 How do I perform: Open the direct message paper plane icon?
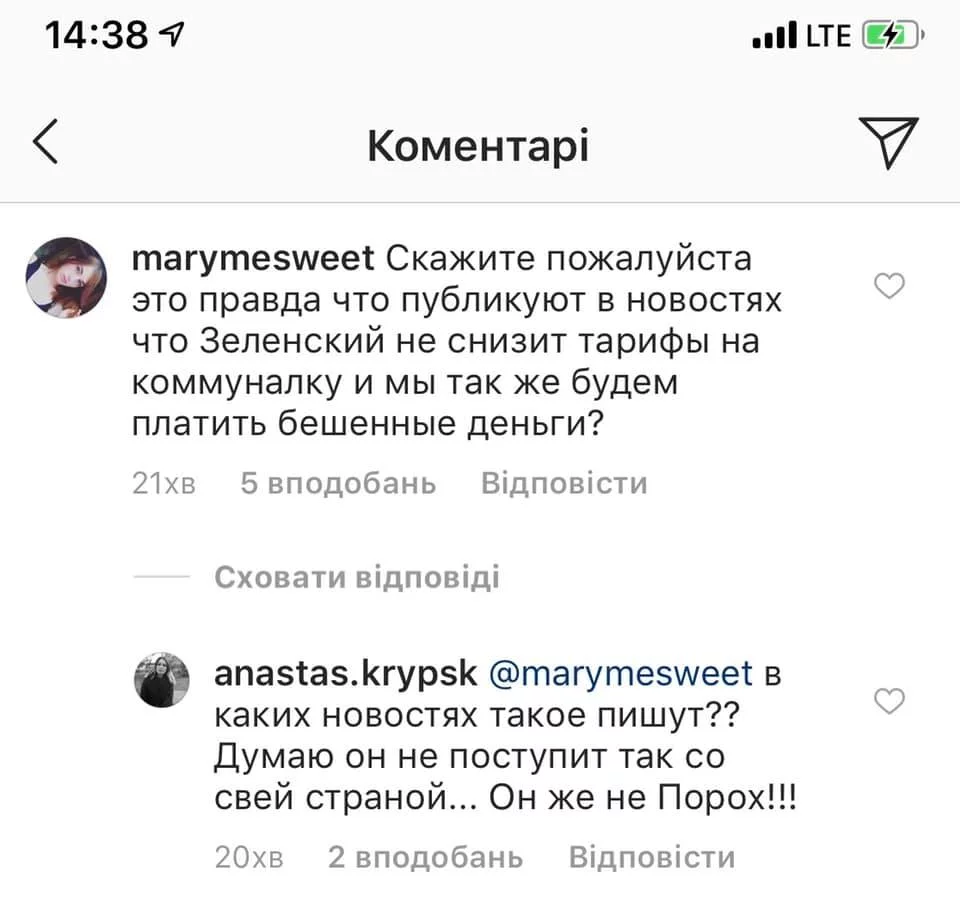(887, 141)
